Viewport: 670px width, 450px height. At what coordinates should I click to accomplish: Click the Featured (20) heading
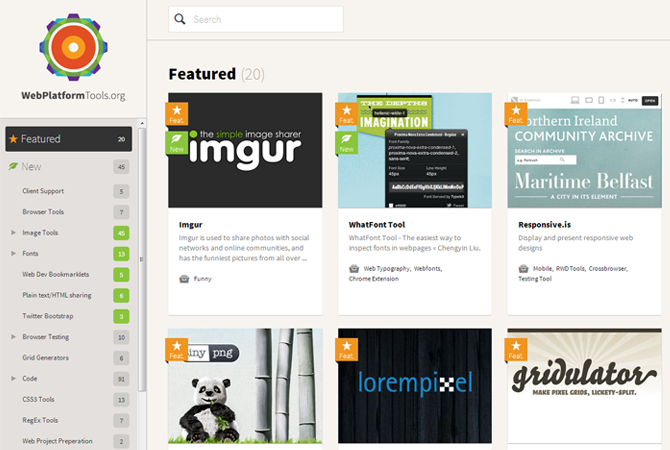(x=217, y=74)
